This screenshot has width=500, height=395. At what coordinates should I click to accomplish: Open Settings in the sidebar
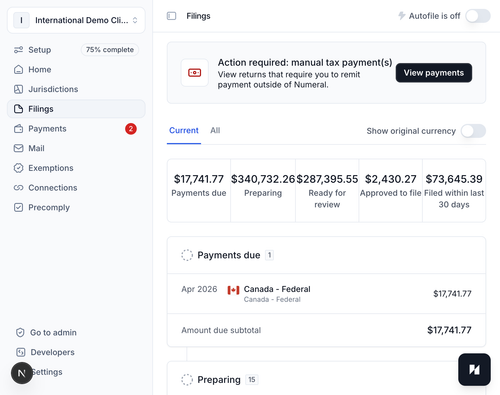(x=47, y=372)
